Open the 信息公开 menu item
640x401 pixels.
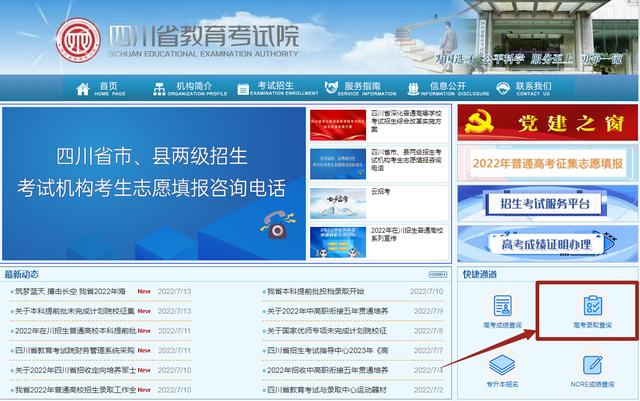tap(455, 88)
